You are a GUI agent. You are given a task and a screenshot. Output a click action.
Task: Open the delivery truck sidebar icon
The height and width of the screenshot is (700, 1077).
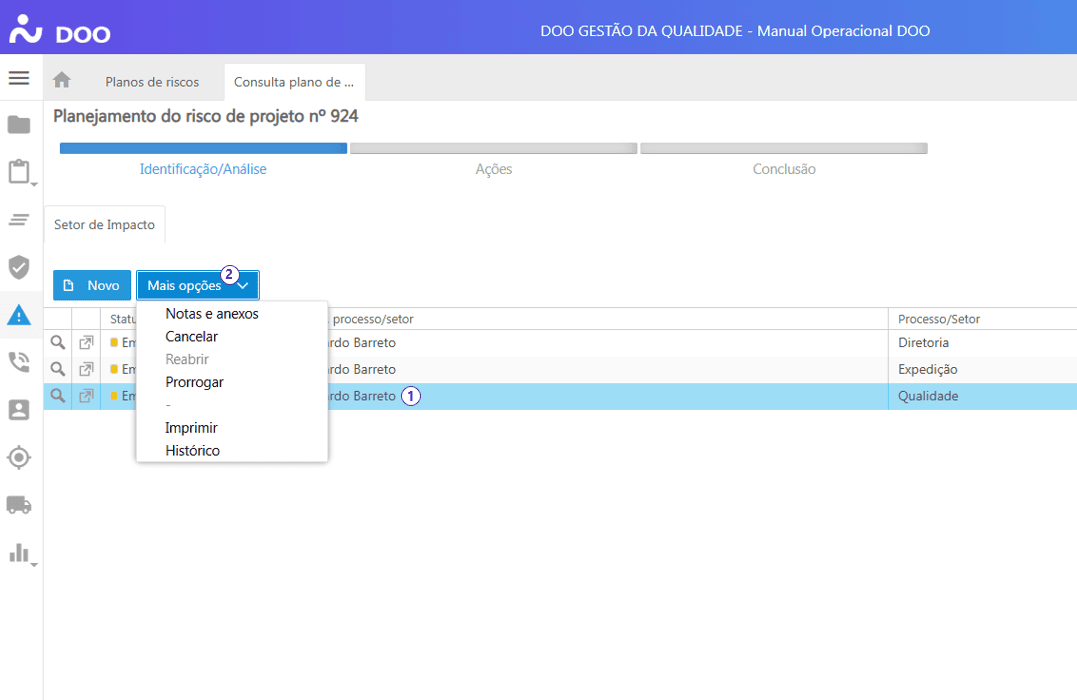(x=19, y=504)
